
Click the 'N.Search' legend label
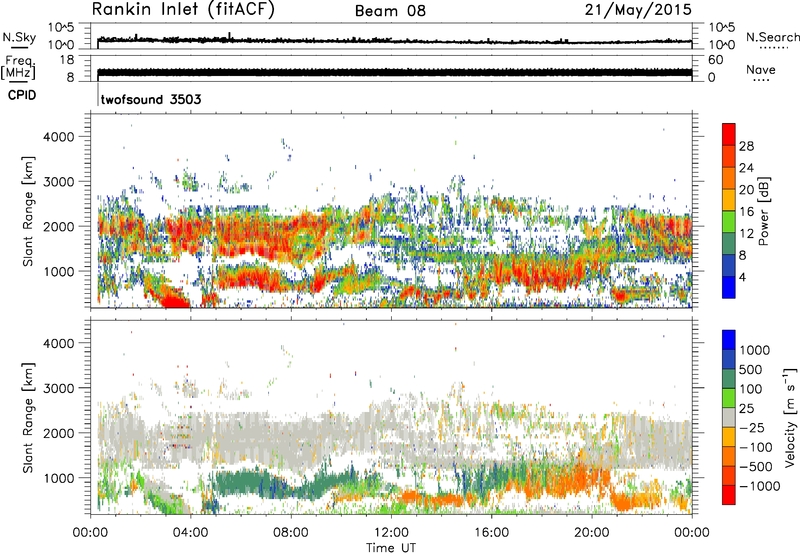click(x=772, y=37)
